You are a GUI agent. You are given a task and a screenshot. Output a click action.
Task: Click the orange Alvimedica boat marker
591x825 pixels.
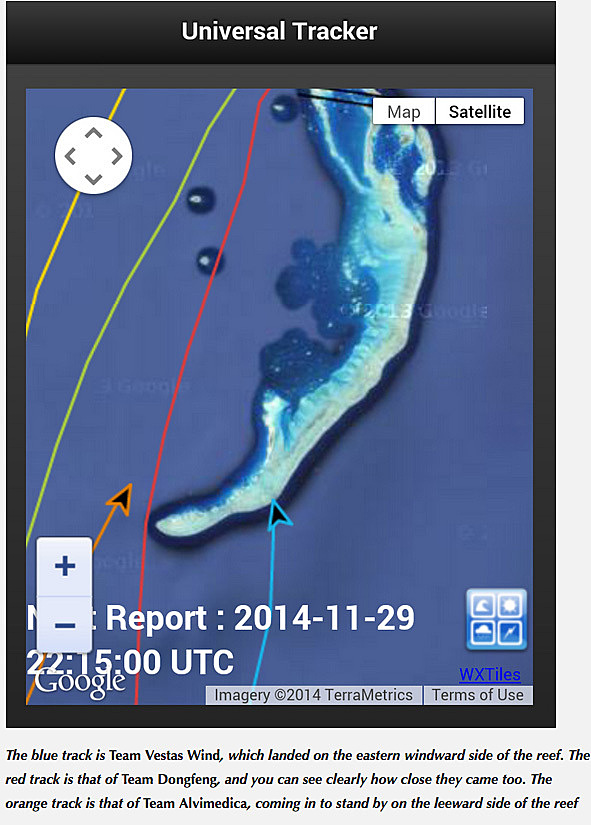coord(121,498)
